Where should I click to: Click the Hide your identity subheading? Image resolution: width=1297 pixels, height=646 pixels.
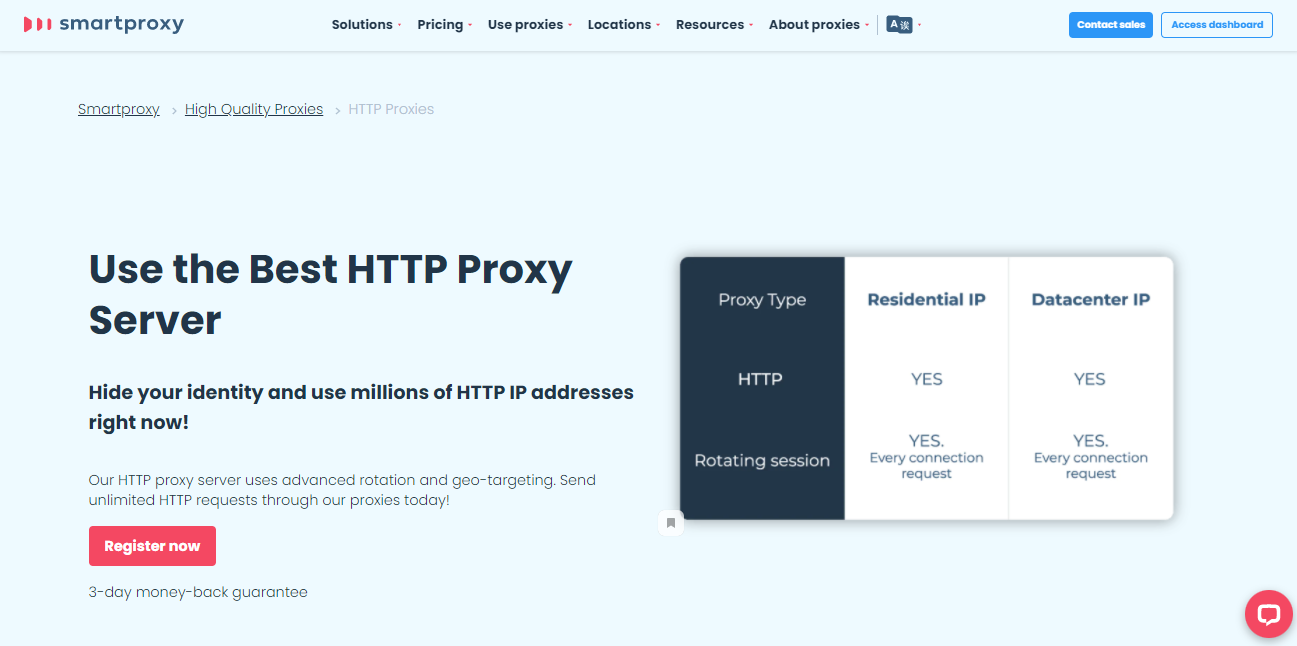[x=361, y=407]
